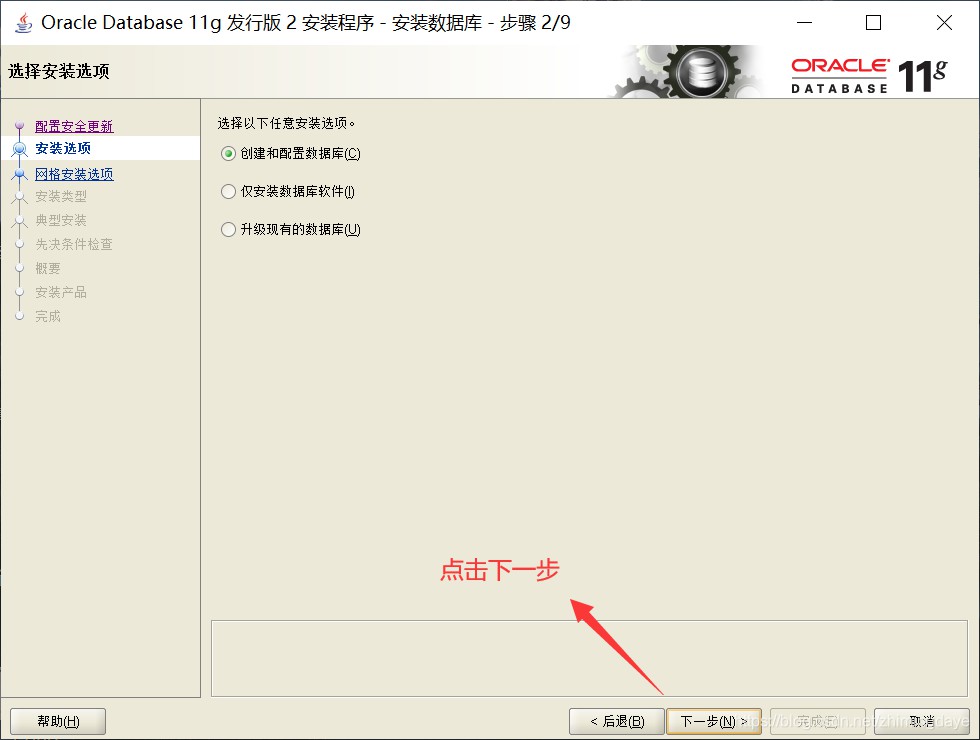Pick the 升级现有的数据库 radio option
The width and height of the screenshot is (980, 740).
coord(228,230)
